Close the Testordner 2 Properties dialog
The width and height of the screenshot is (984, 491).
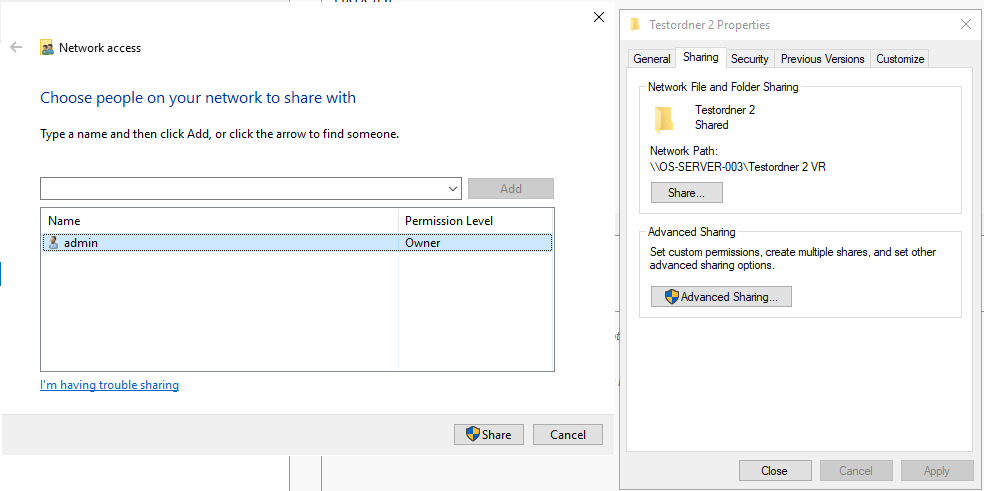[x=774, y=470]
